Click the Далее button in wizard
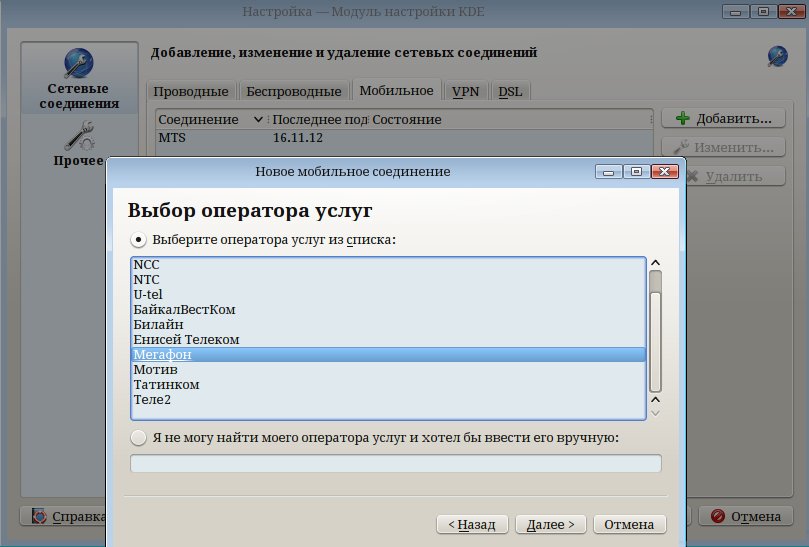809x547 pixels. click(x=551, y=524)
